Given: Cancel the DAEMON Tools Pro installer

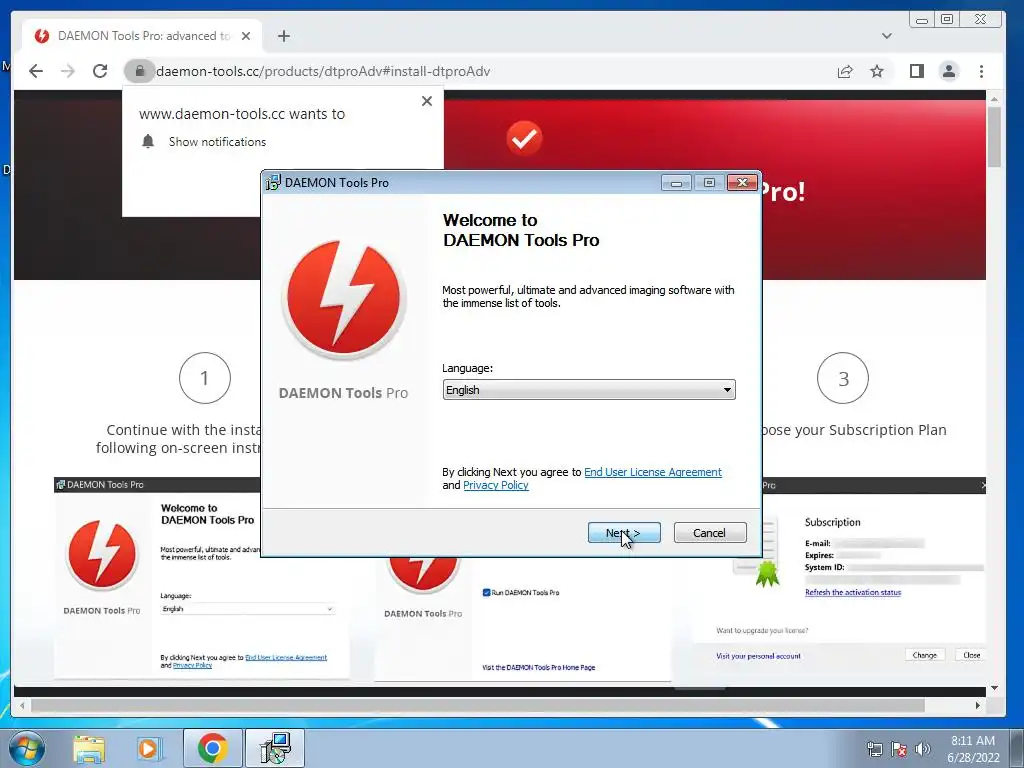Looking at the screenshot, I should pos(709,533).
